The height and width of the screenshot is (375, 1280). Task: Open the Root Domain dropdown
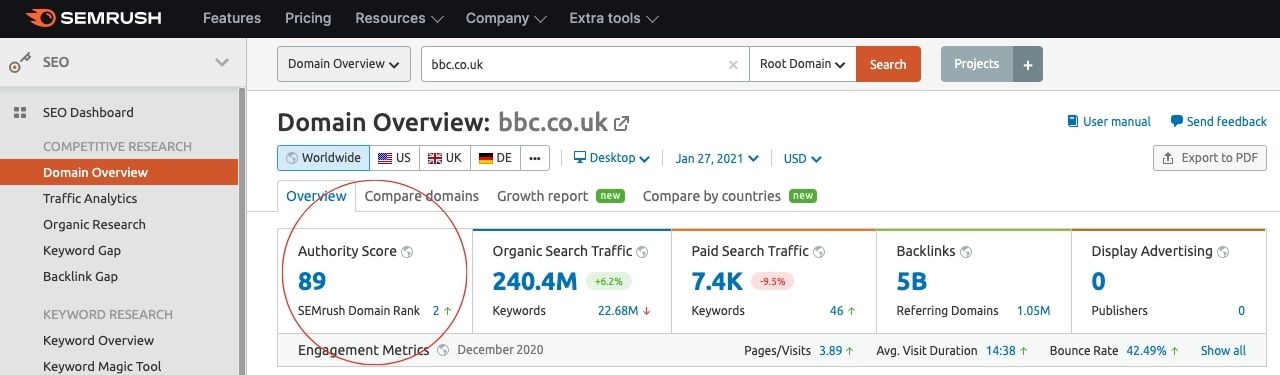802,64
